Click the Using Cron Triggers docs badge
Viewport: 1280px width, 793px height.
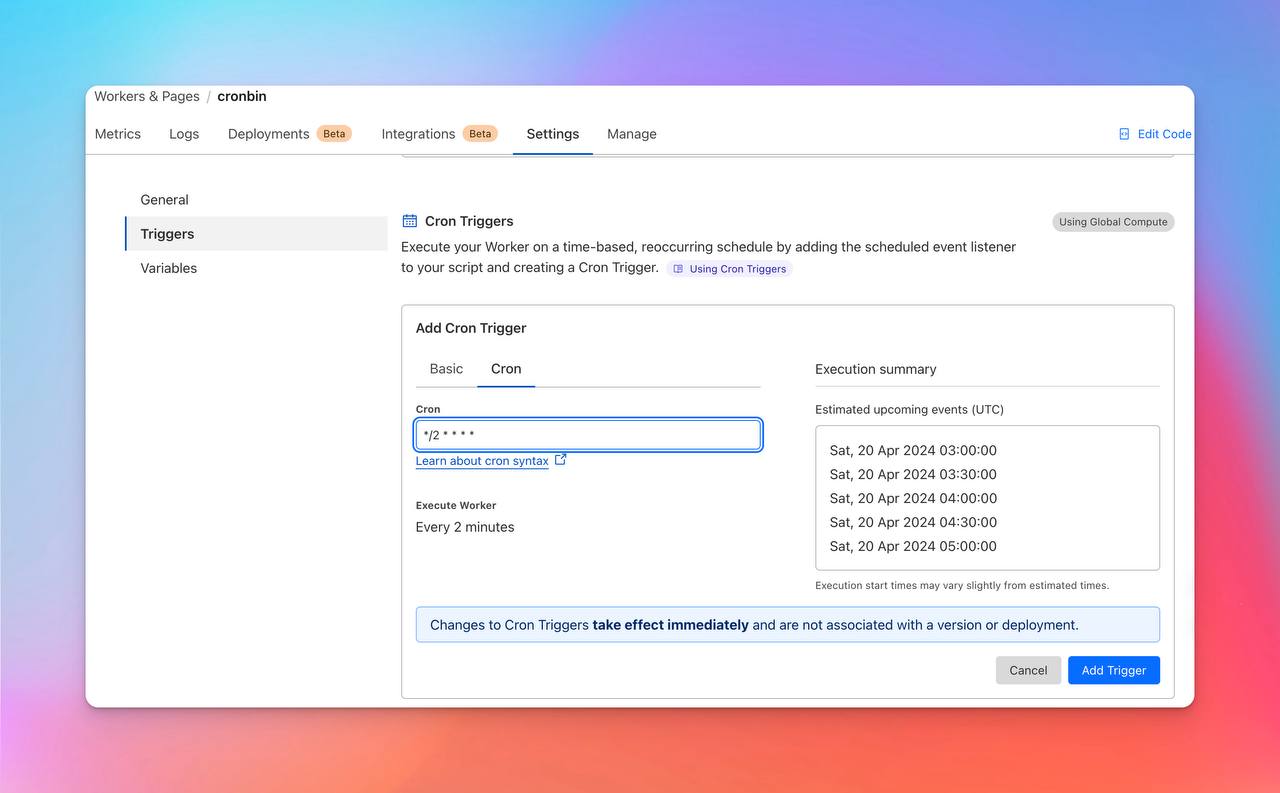click(729, 269)
